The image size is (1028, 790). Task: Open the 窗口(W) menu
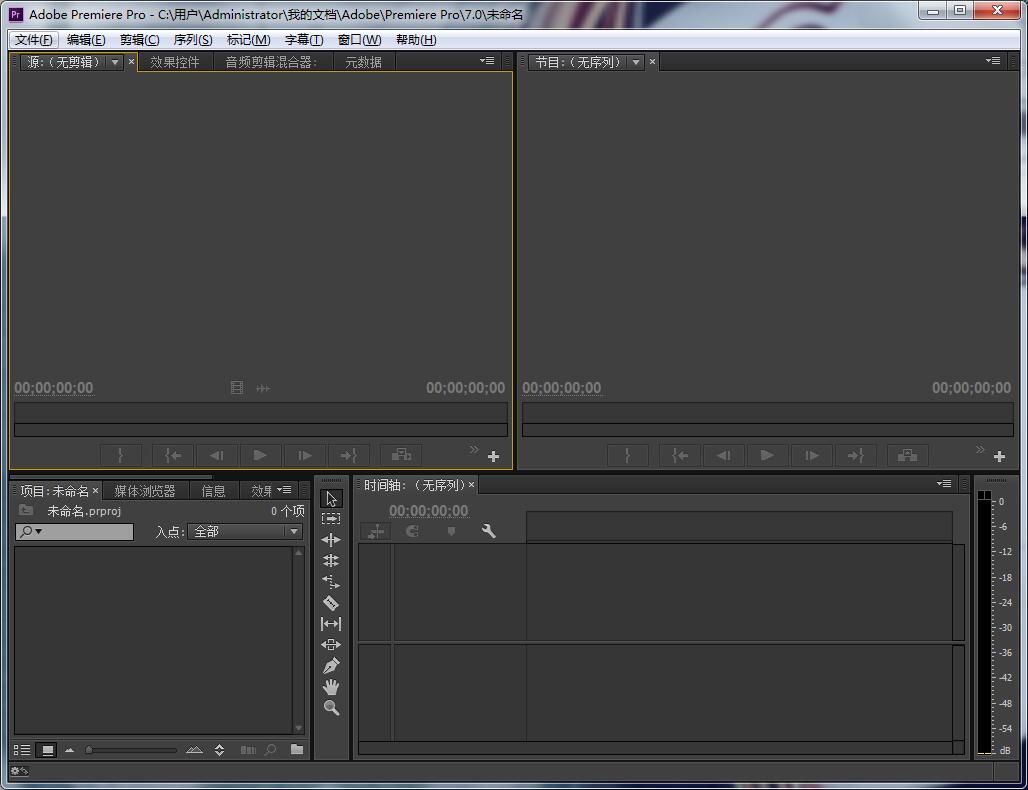click(359, 40)
